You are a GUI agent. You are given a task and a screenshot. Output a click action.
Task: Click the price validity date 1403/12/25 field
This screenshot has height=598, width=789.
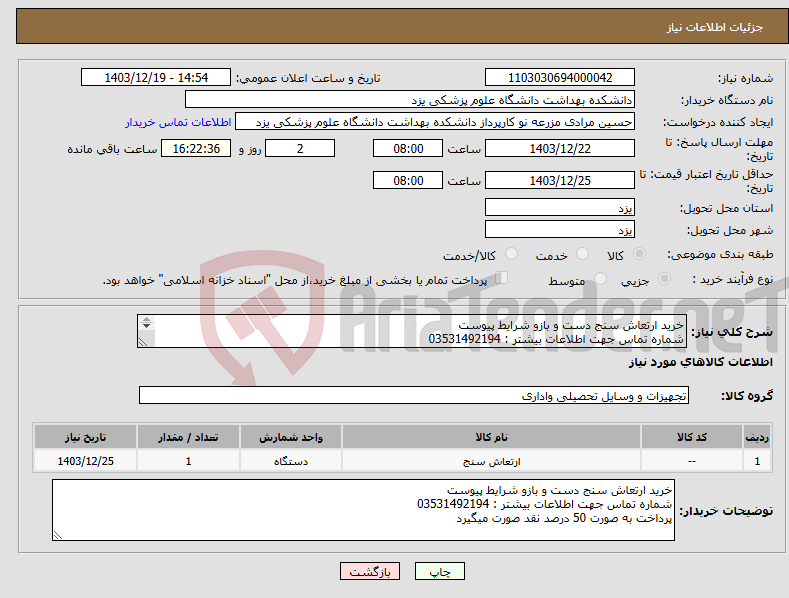coord(560,180)
